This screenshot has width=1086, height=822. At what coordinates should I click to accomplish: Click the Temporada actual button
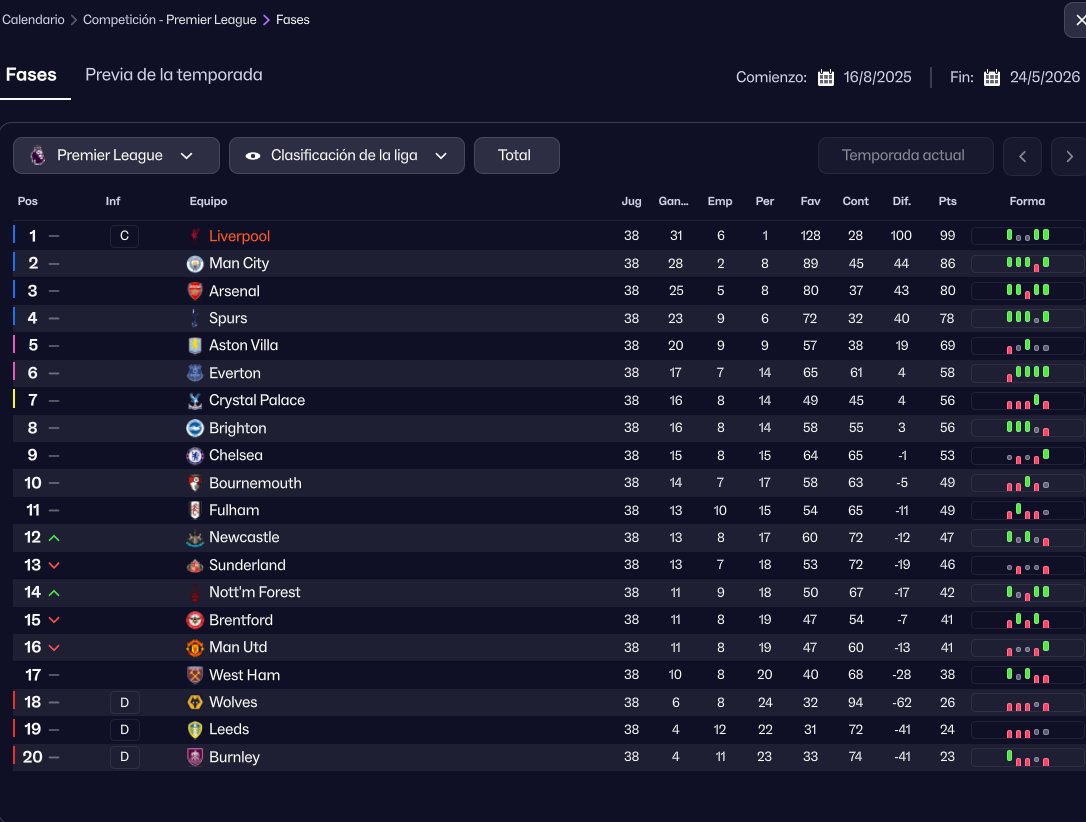pyautogui.click(x=903, y=156)
